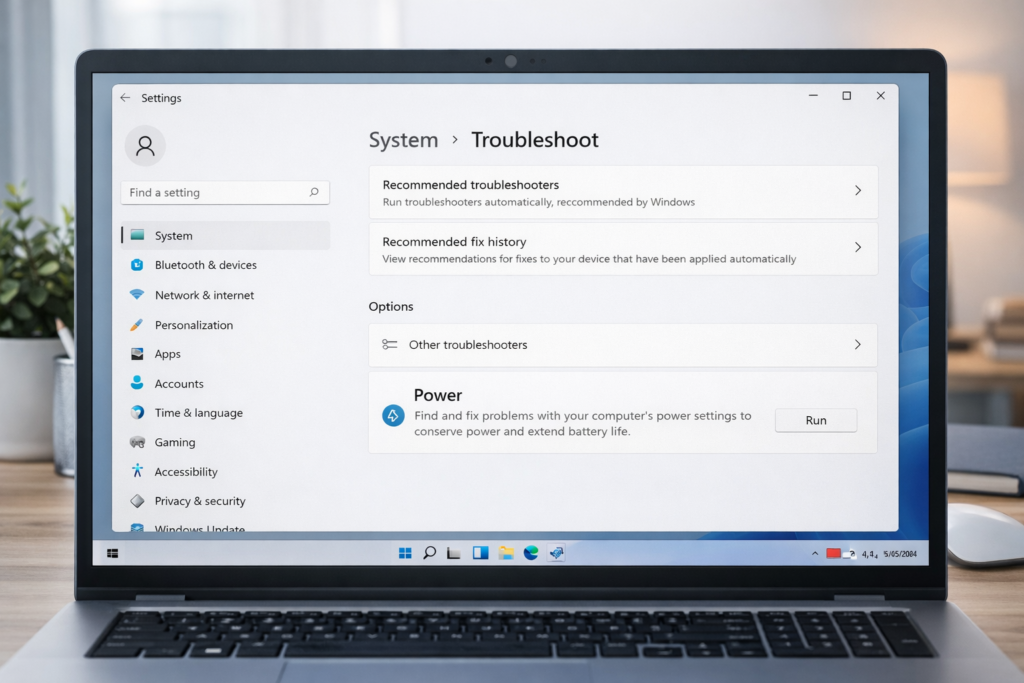Expand Recommended troubleshooters
Screen dimensions: 1024x683
[x=623, y=192]
